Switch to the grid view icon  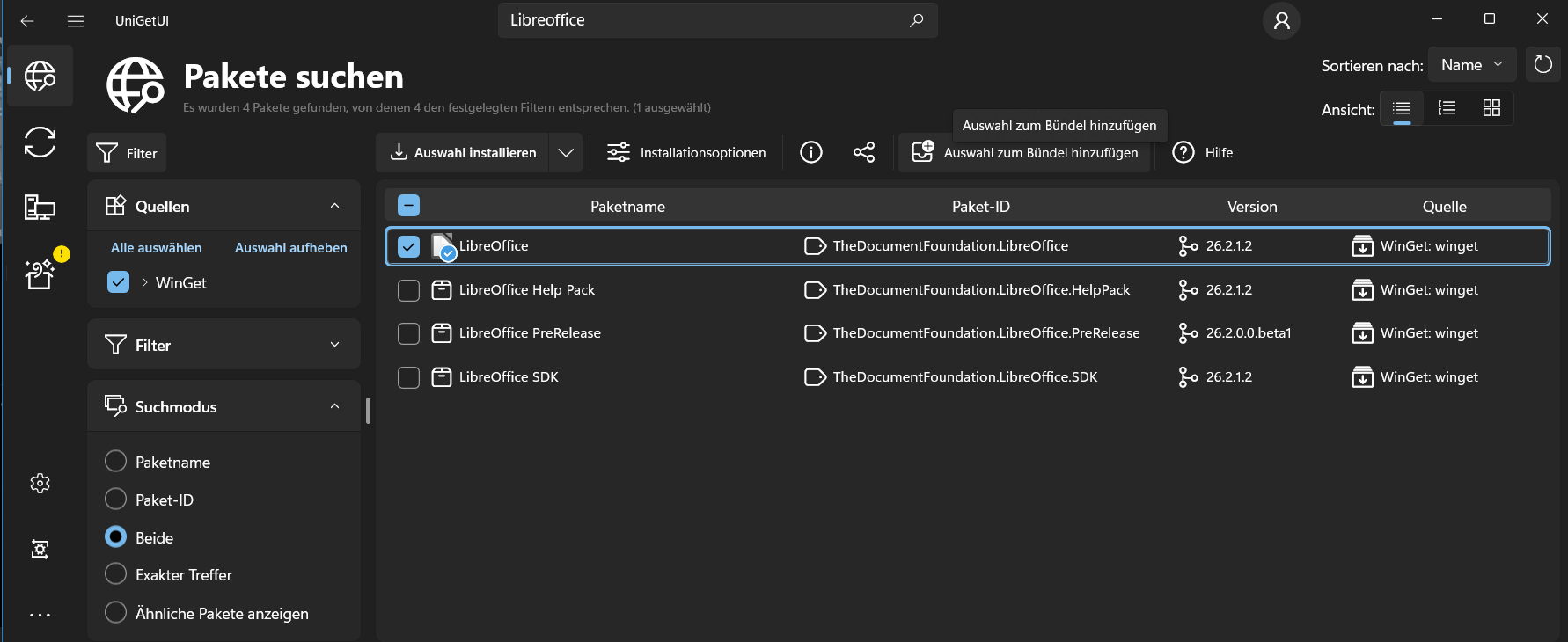(x=1491, y=108)
